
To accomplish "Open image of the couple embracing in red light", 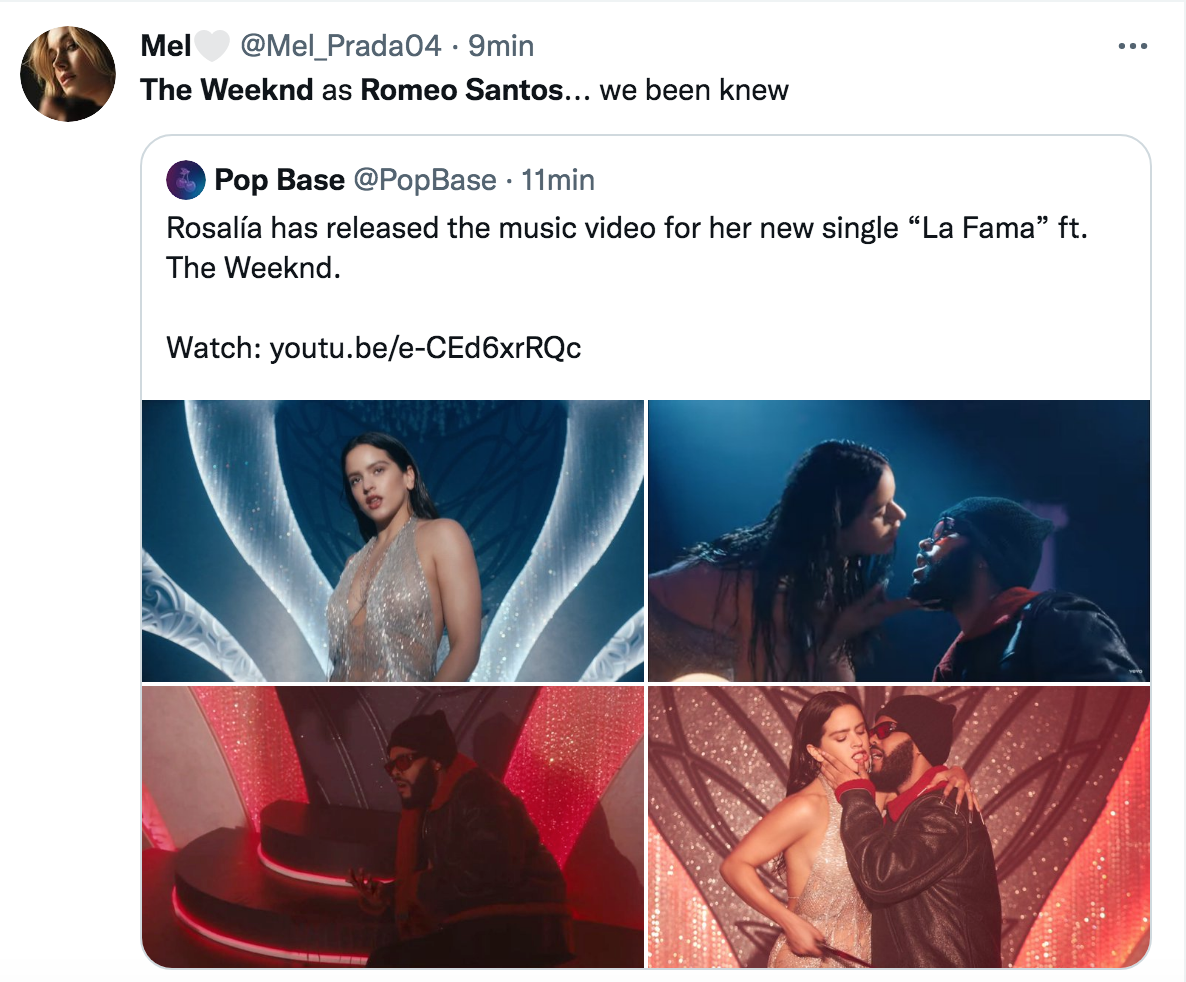I will (899, 826).
